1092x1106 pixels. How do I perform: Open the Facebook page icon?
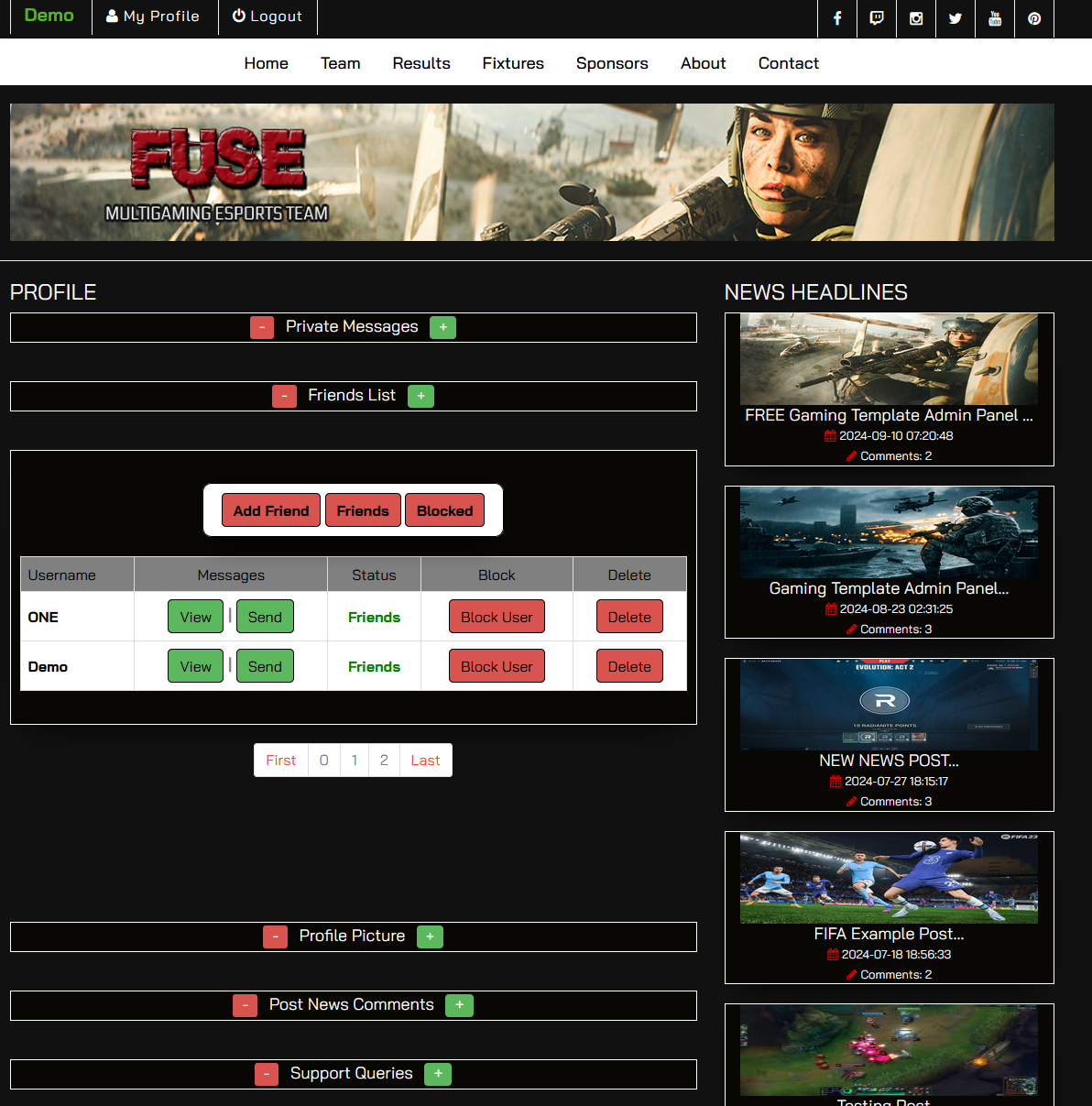click(x=837, y=18)
